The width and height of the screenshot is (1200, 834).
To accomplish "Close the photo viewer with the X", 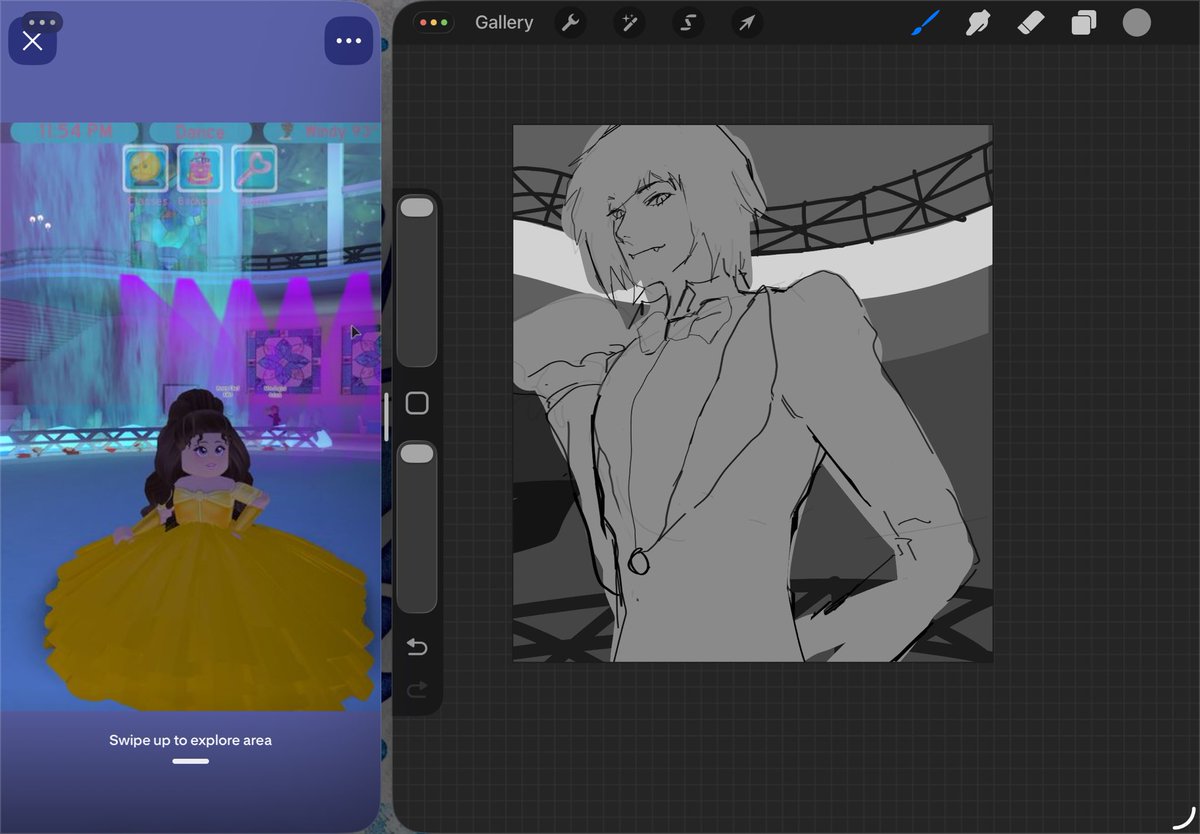I will (x=32, y=41).
